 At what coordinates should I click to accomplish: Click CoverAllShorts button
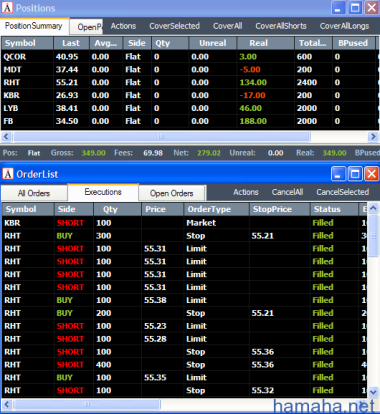click(281, 26)
